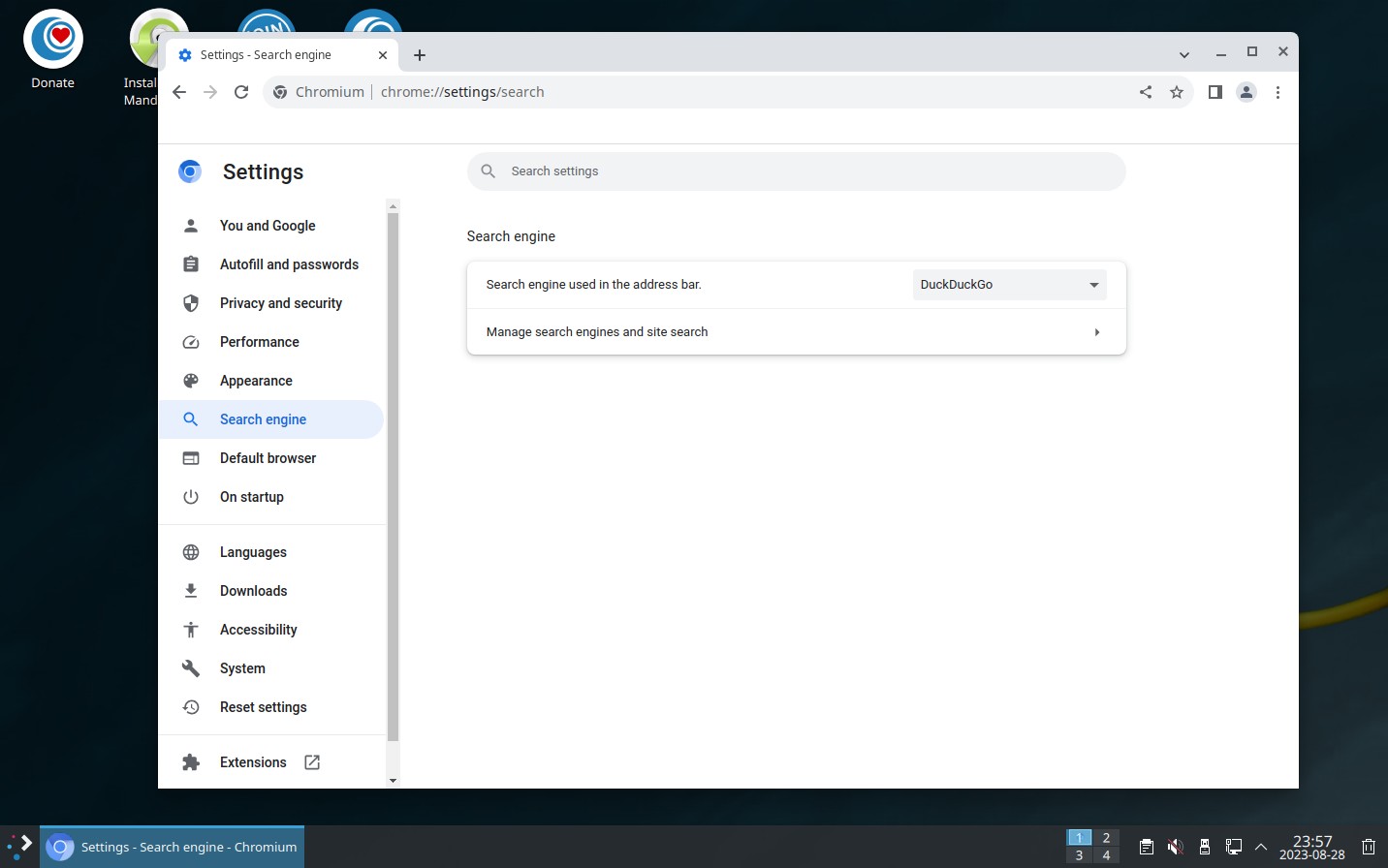Click the Settings - Search engine - Chromium taskbar entry
This screenshot has width=1388, height=868.
[173, 847]
